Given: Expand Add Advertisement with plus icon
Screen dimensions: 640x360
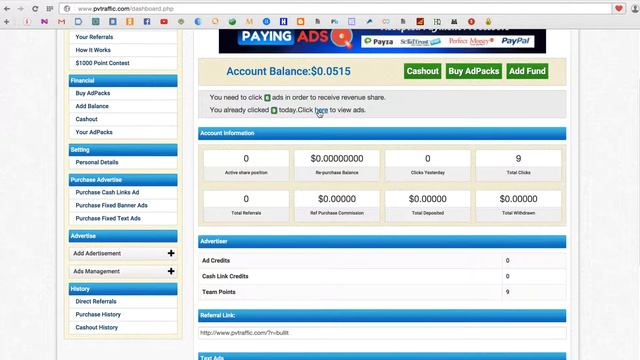Looking at the screenshot, I should pos(171,253).
